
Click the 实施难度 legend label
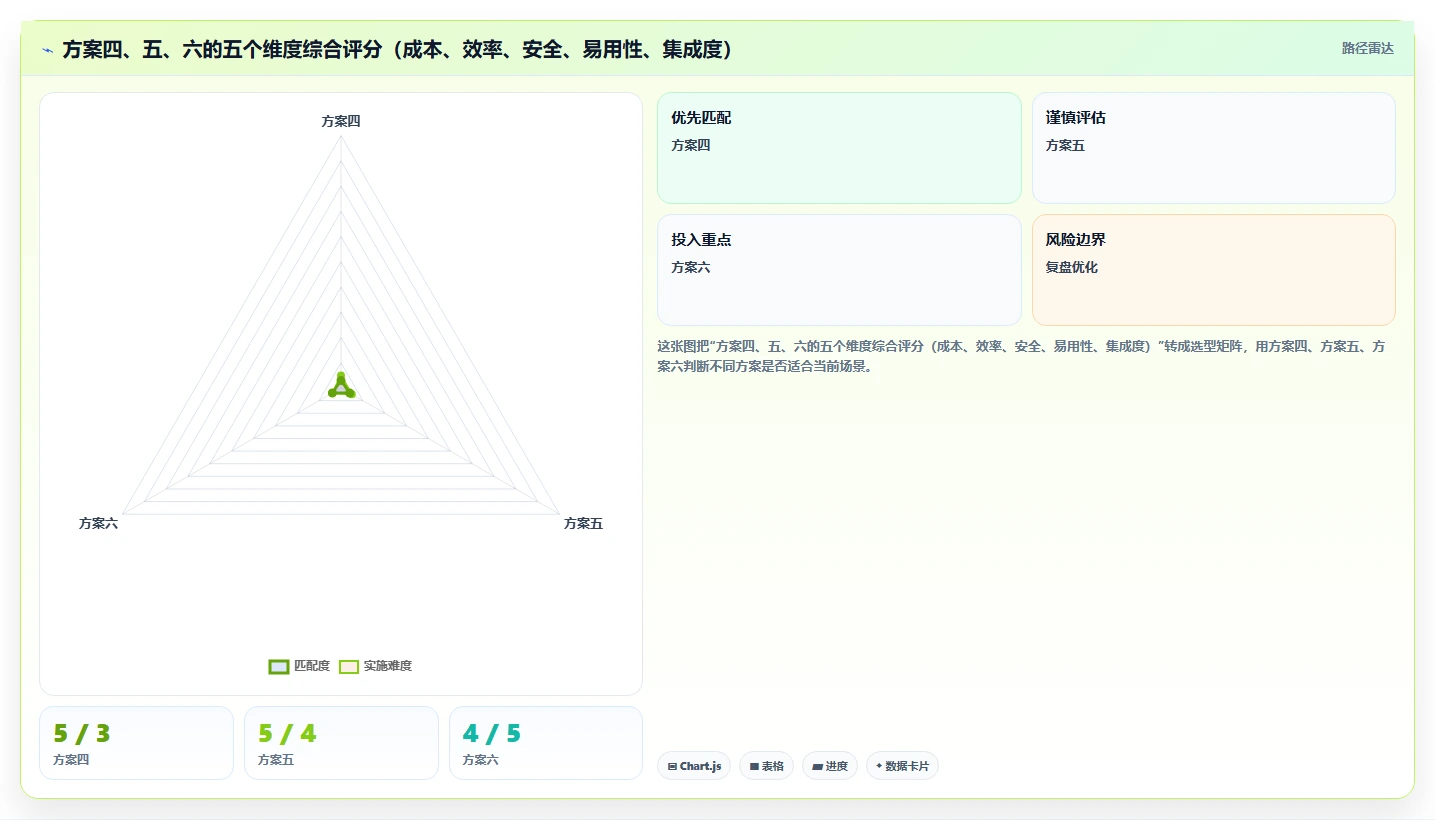[388, 666]
